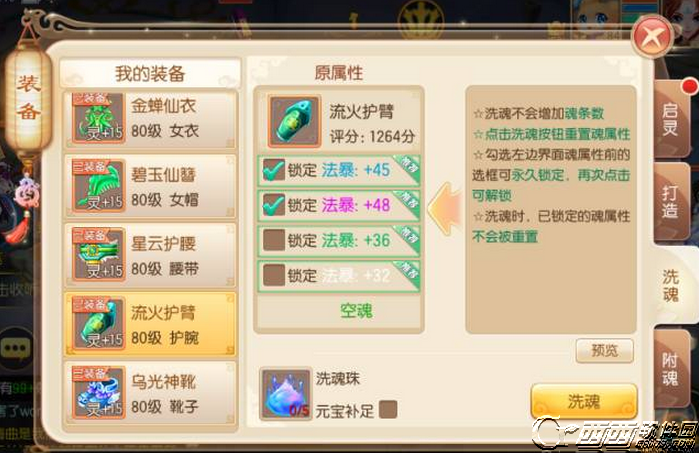Open the 附魂 side tab
The height and width of the screenshot is (453, 699).
pyautogui.click(x=670, y=369)
